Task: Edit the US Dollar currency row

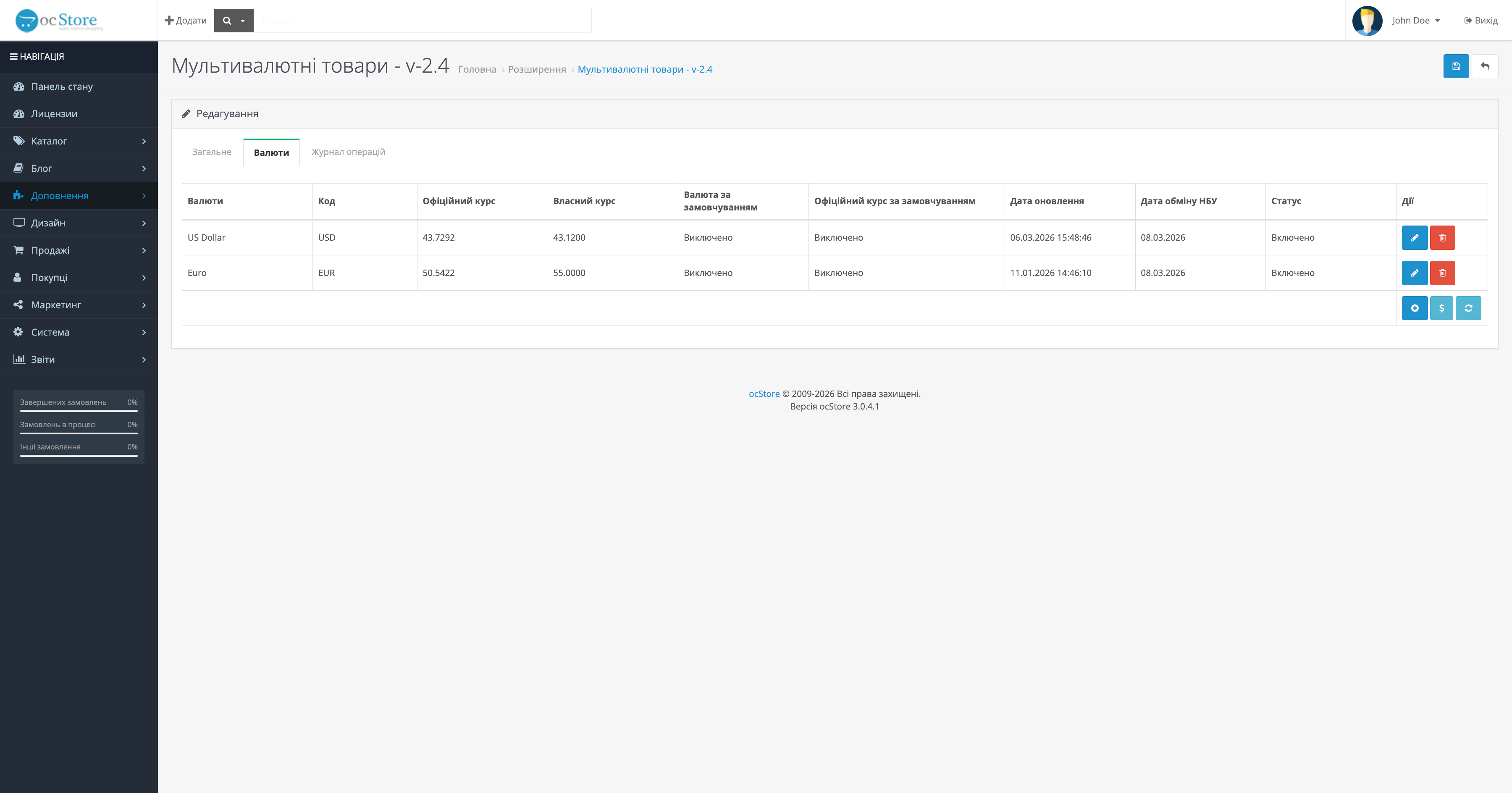Action: click(1414, 238)
